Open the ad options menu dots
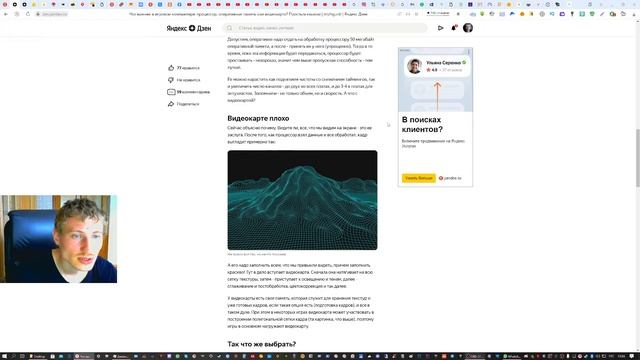Image resolution: width=640 pixels, height=360 pixels. pos(469,52)
